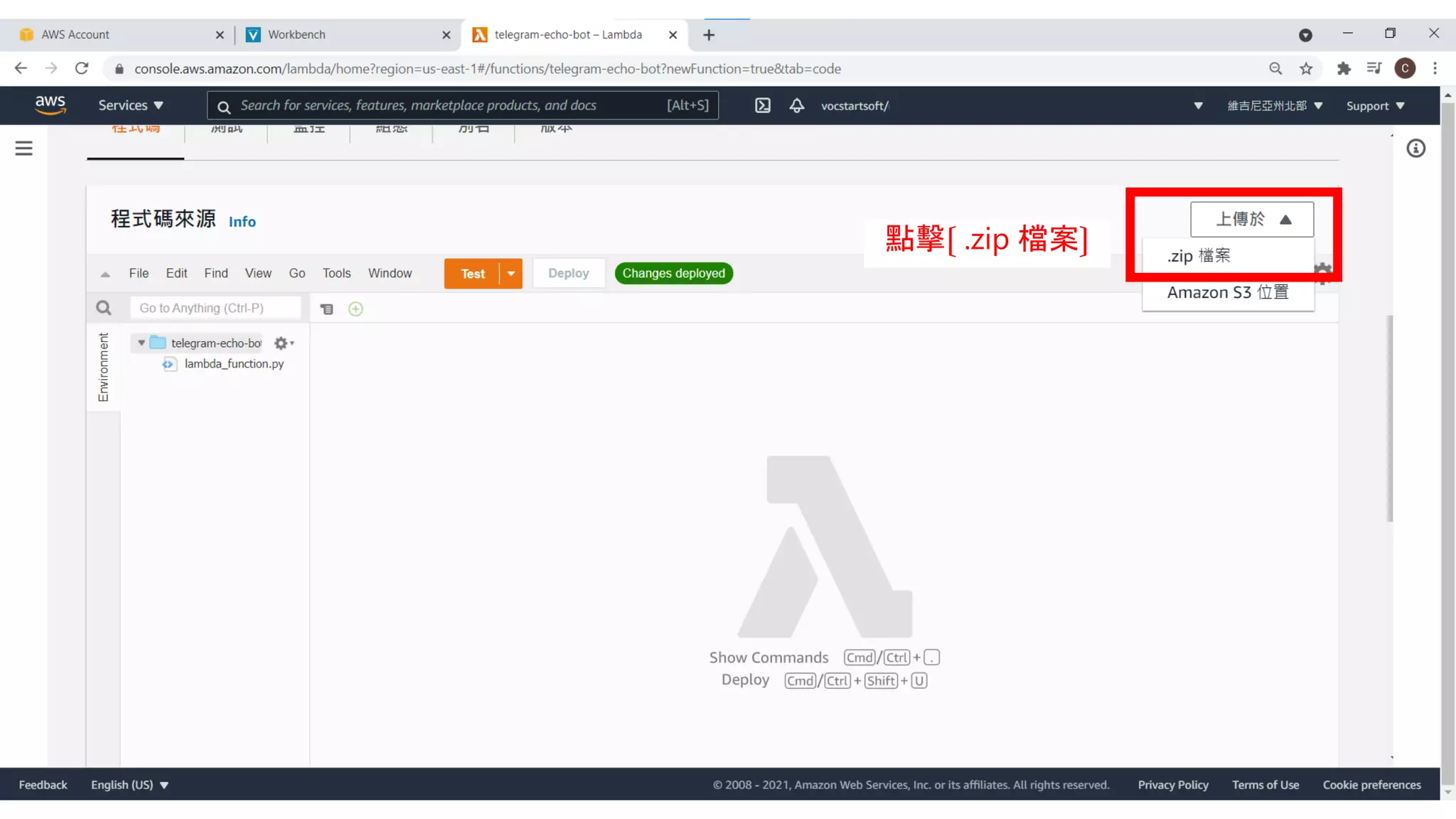Open the notifications bell
Screen dimensions: 1456x819
tap(796, 106)
